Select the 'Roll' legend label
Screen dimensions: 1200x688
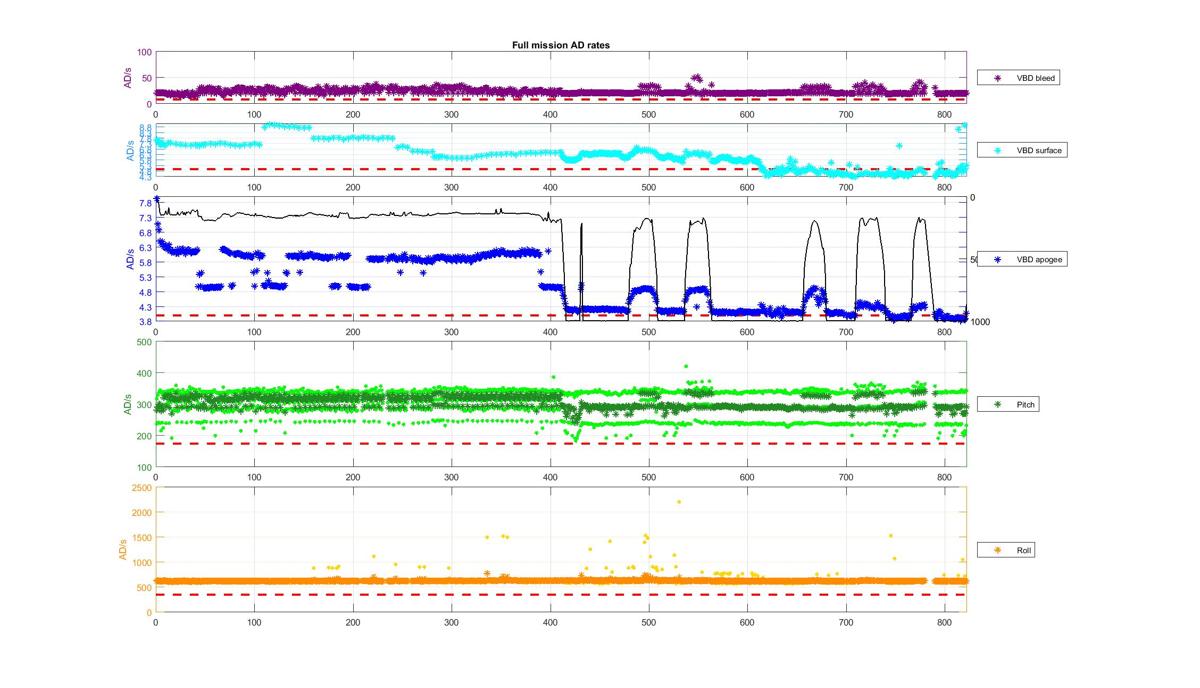(1024, 550)
